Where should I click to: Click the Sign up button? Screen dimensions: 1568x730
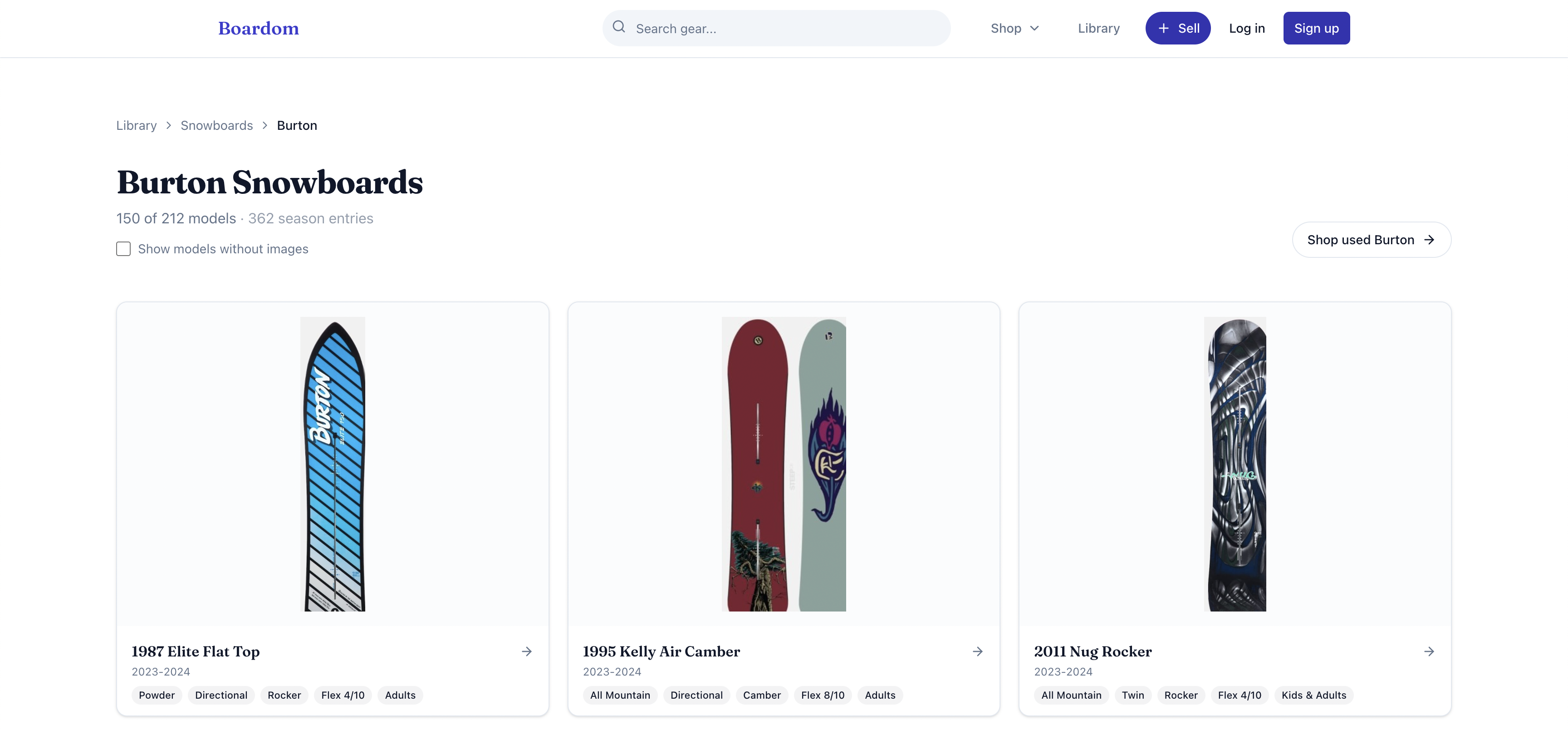pyautogui.click(x=1316, y=28)
